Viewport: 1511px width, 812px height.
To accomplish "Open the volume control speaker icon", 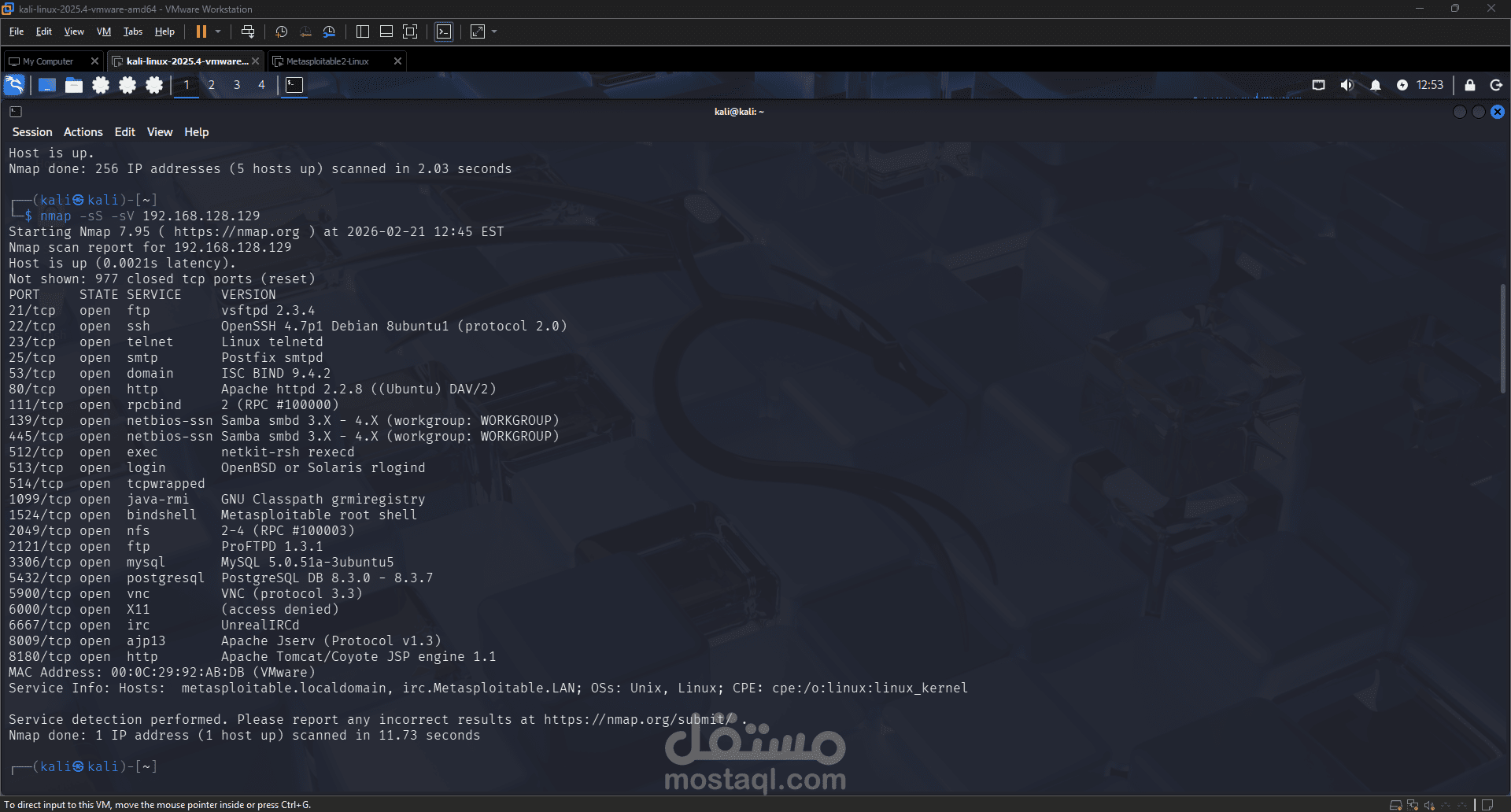I will pos(1347,85).
